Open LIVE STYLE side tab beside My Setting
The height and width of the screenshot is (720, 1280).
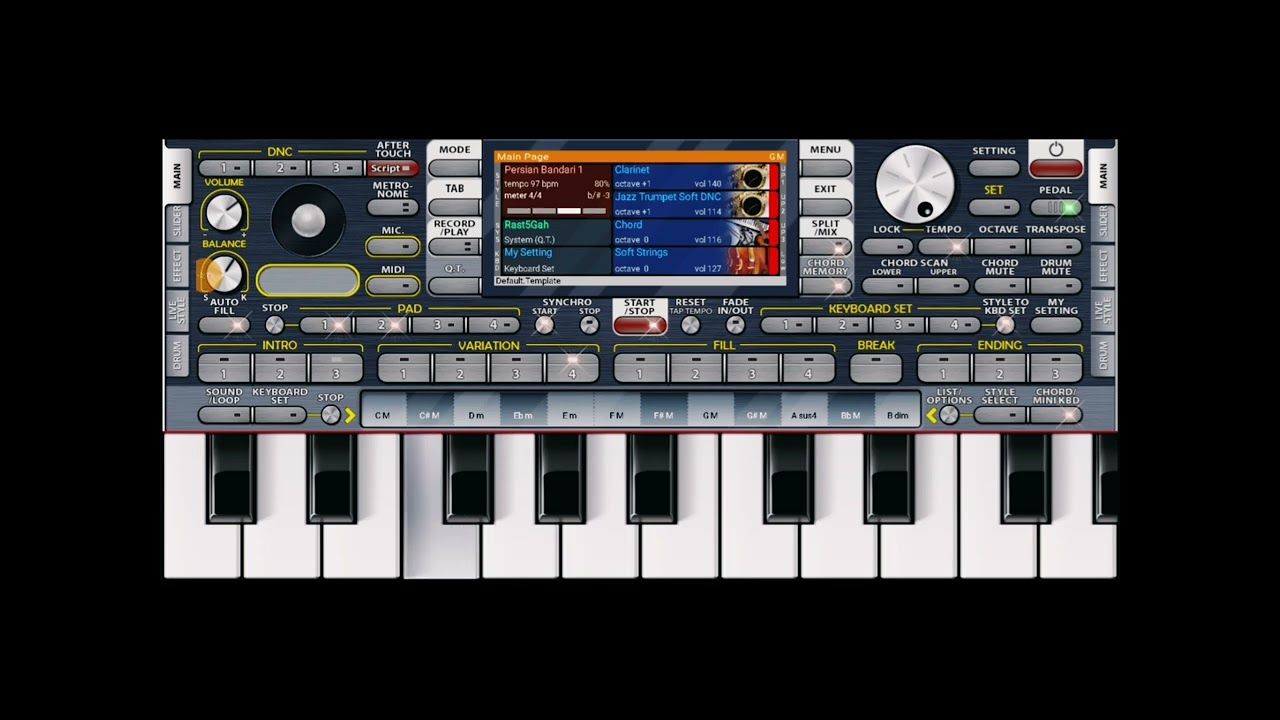coord(1103,312)
